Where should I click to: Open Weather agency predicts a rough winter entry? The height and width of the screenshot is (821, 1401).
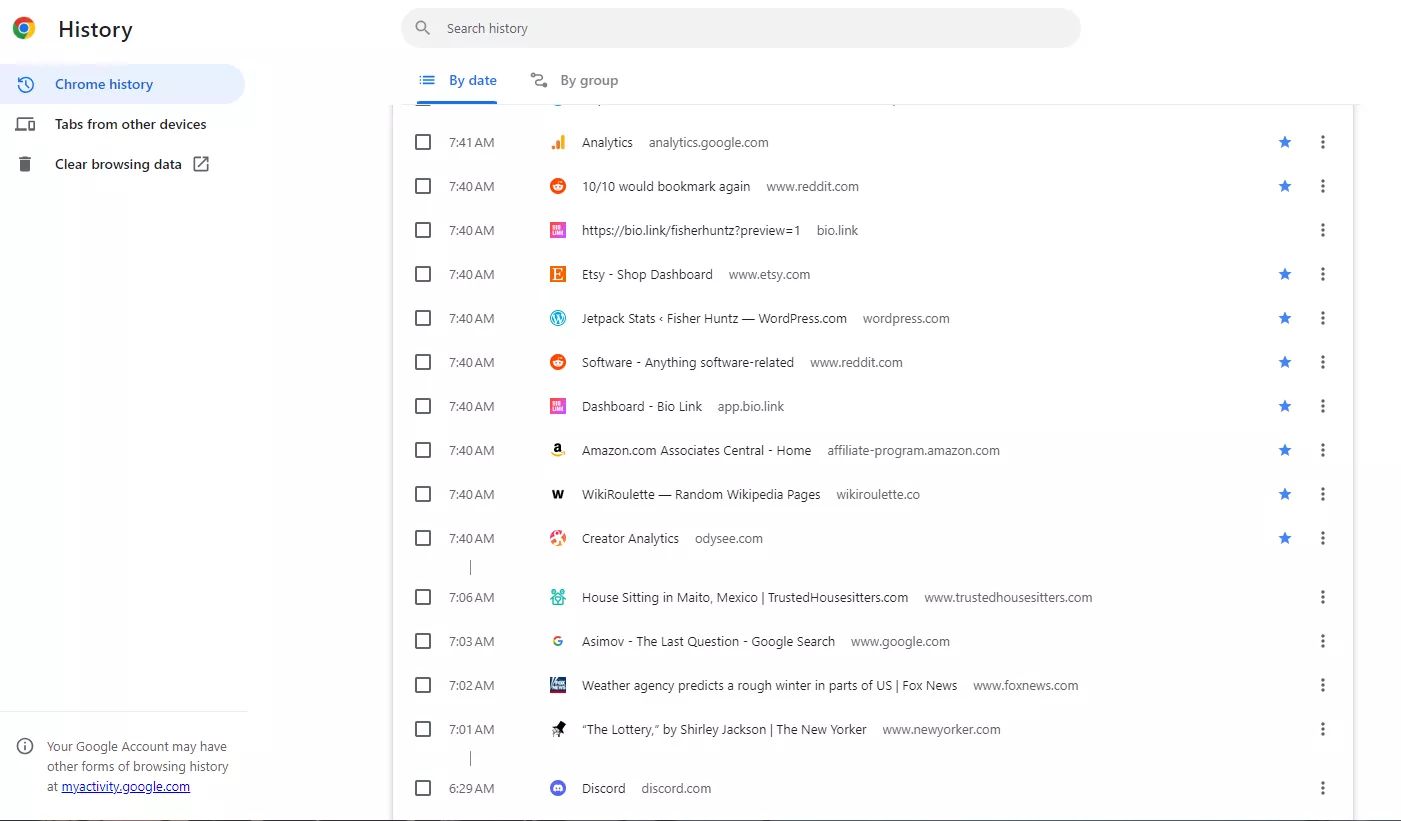[x=769, y=685]
